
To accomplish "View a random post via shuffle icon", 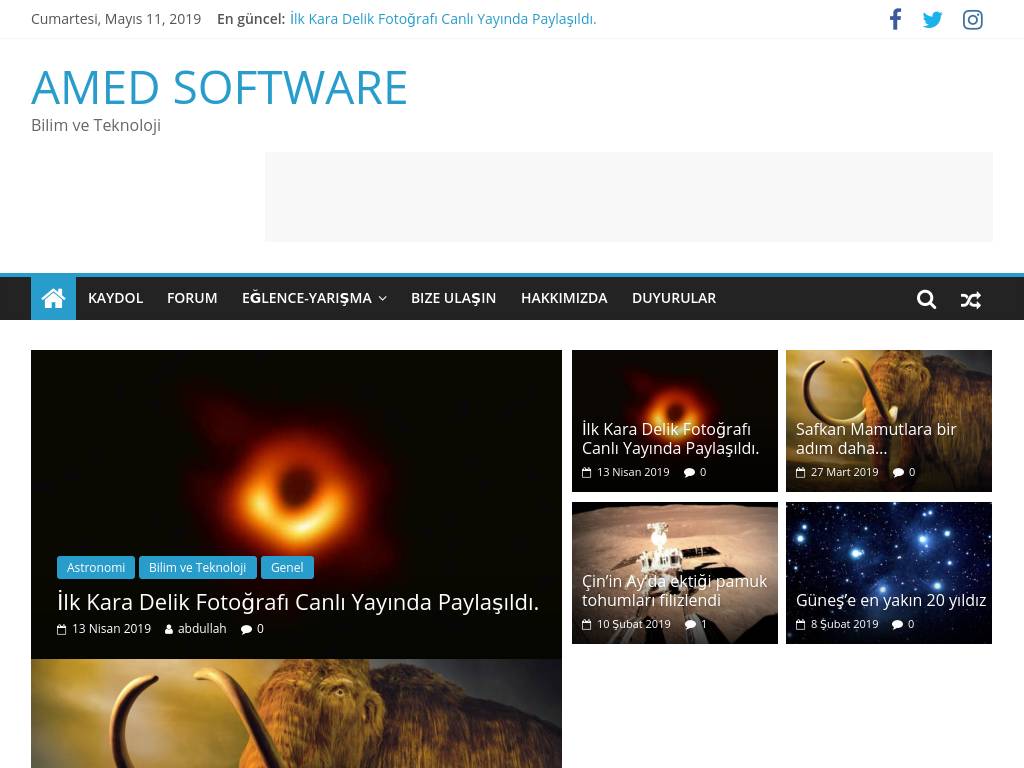I will (x=970, y=300).
